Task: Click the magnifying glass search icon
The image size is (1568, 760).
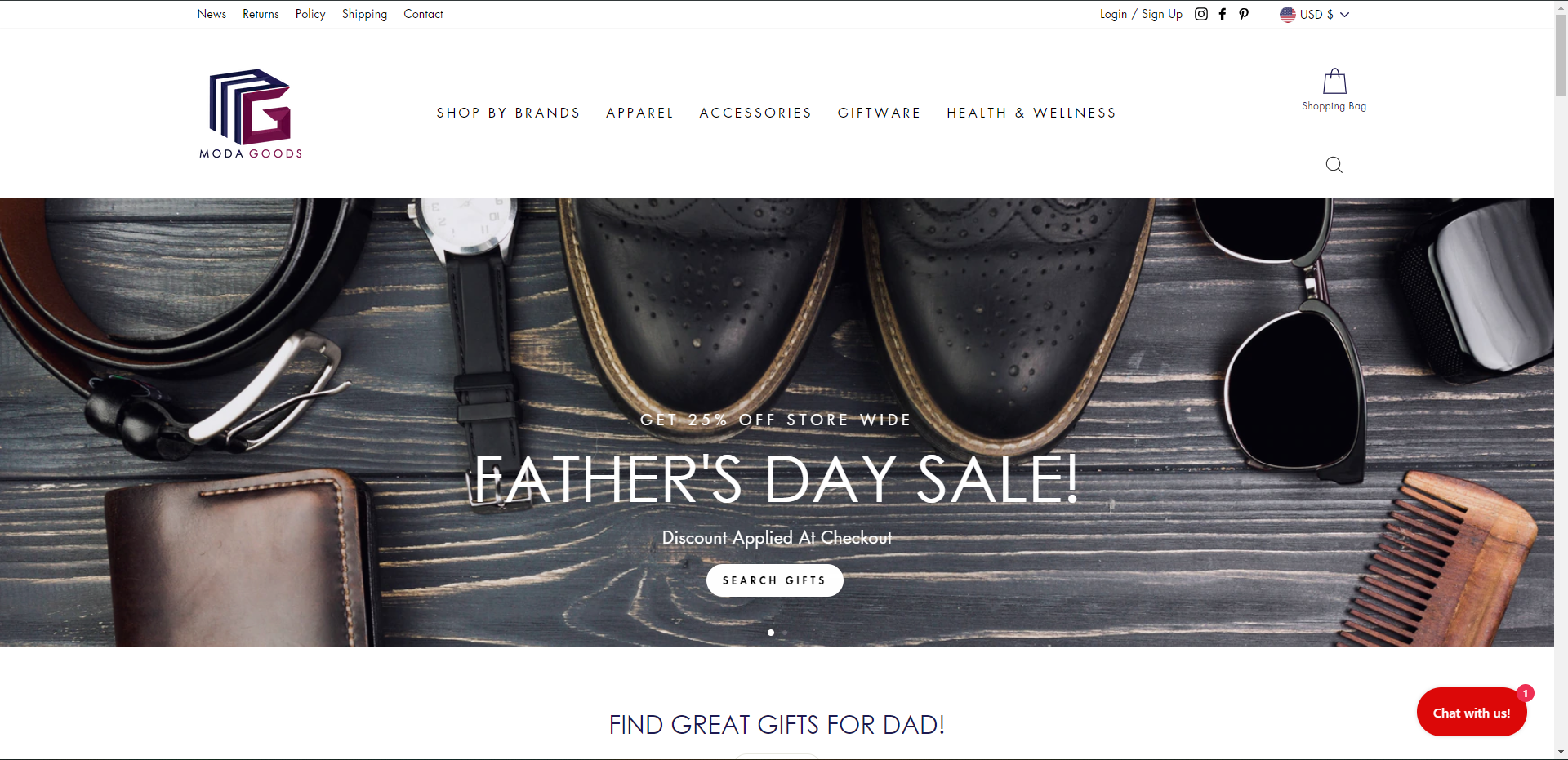Action: [1334, 165]
